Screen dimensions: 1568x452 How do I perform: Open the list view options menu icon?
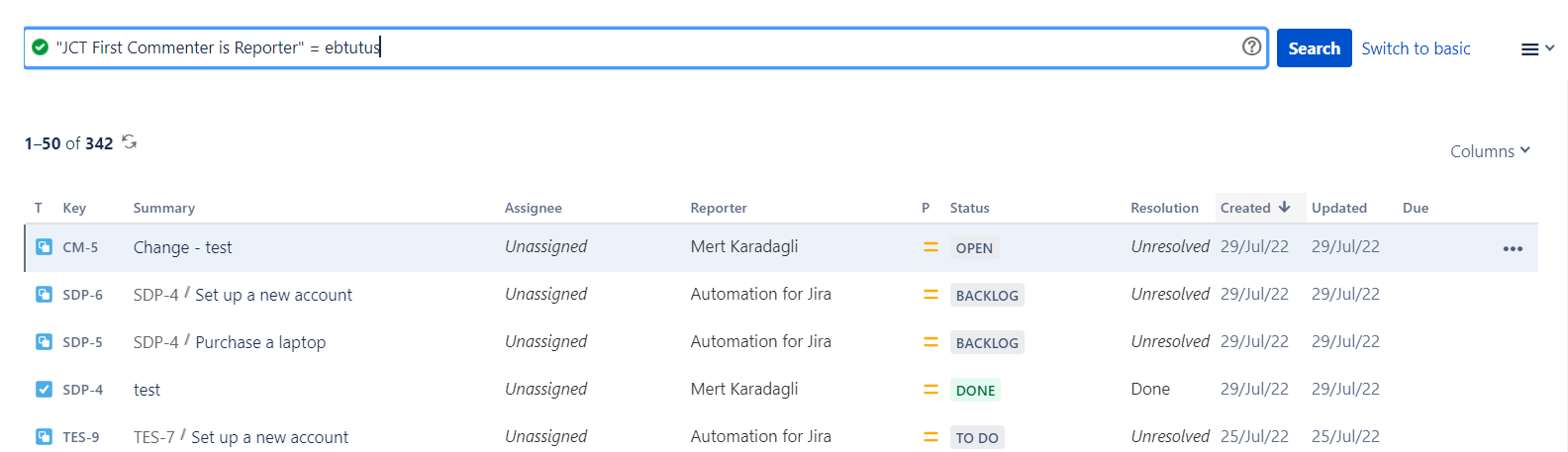[1537, 48]
